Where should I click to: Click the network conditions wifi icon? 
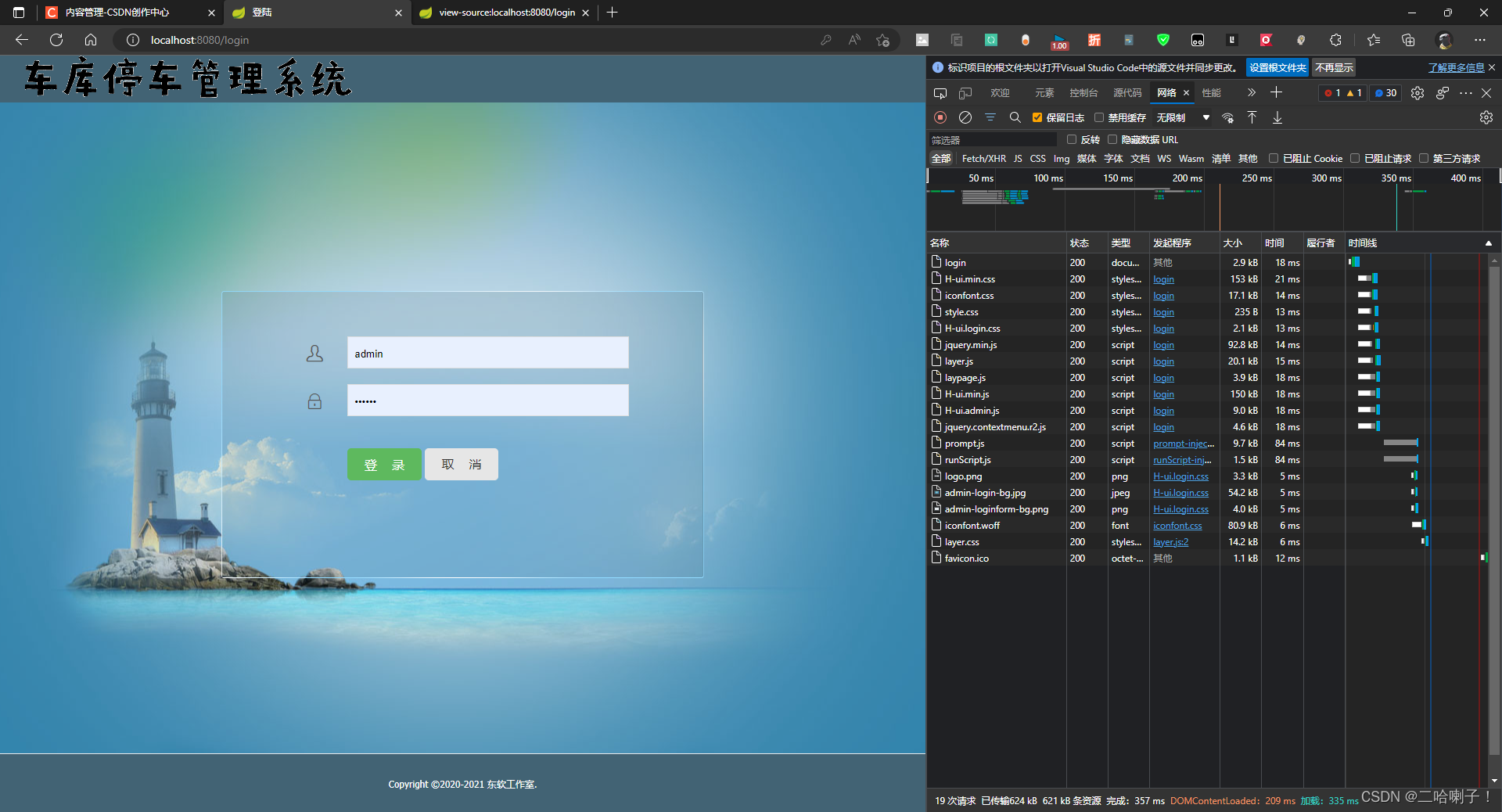(x=1227, y=118)
